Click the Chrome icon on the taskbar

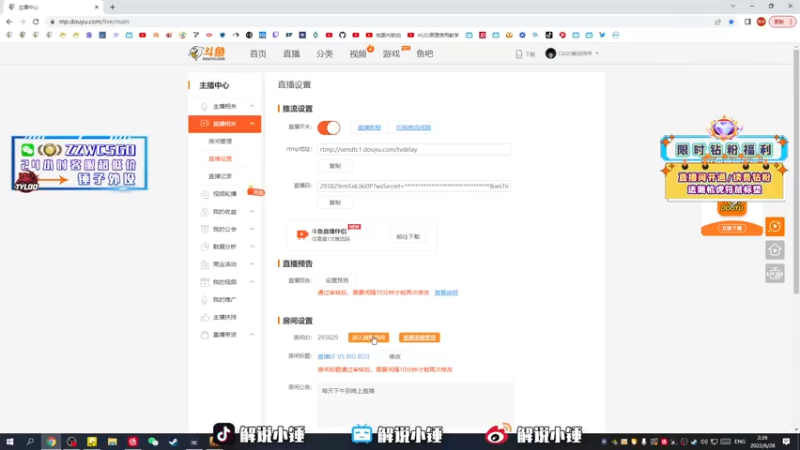click(x=51, y=442)
